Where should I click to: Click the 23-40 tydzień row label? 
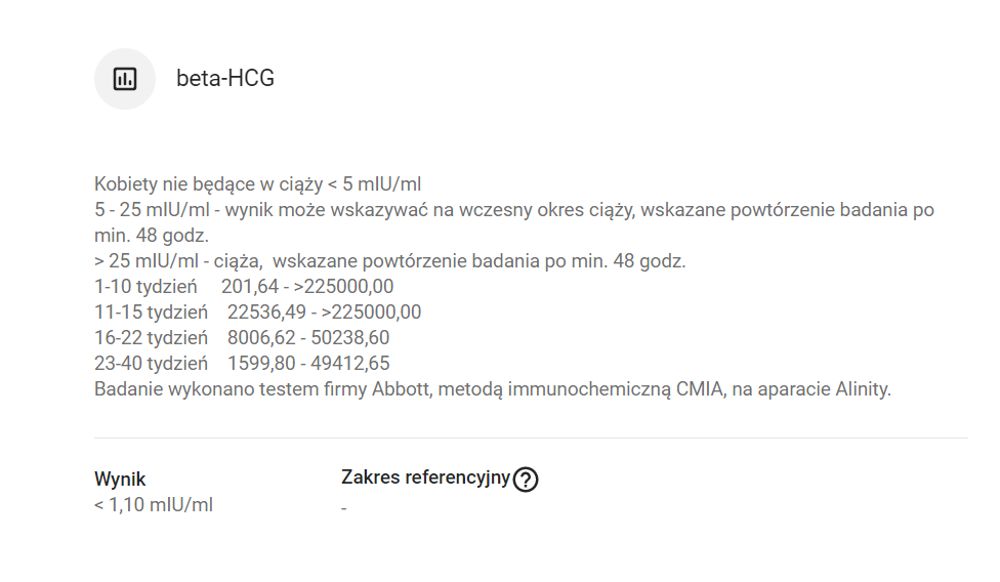point(151,363)
